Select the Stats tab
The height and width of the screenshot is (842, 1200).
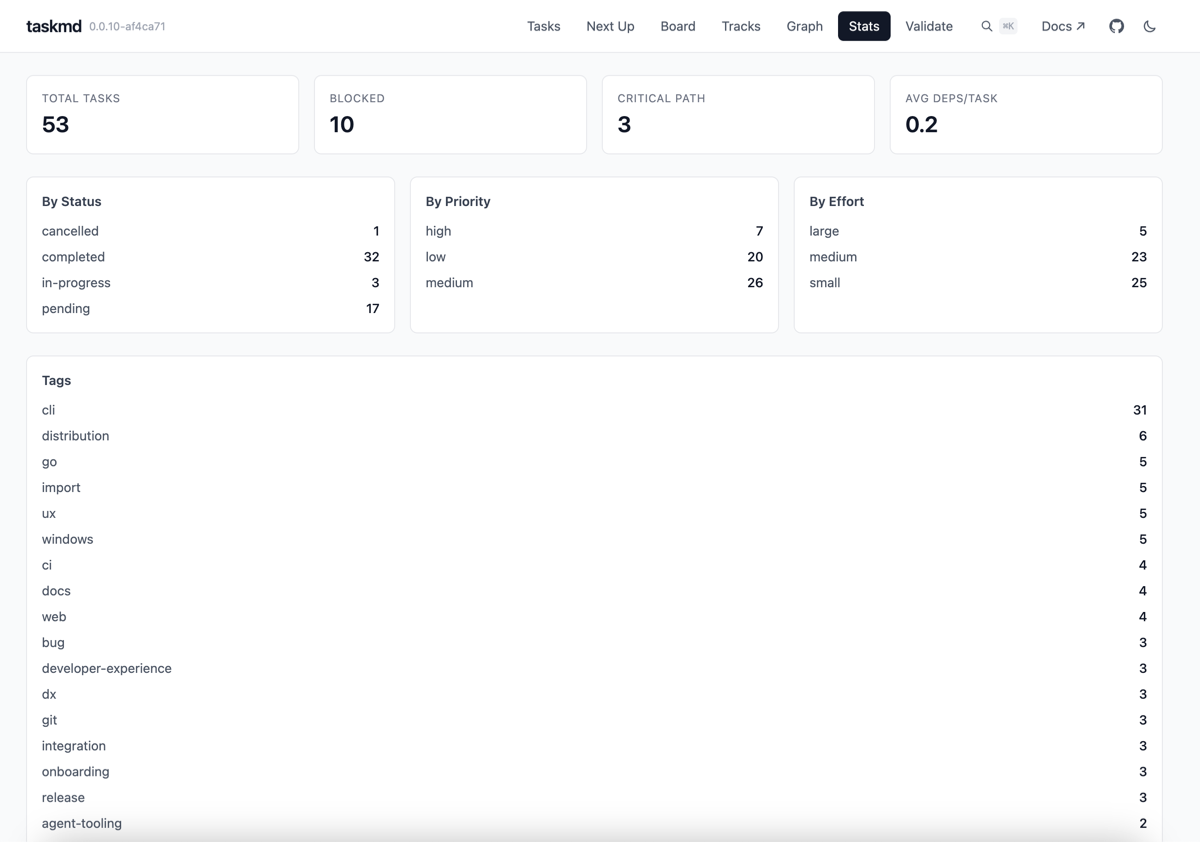click(864, 26)
